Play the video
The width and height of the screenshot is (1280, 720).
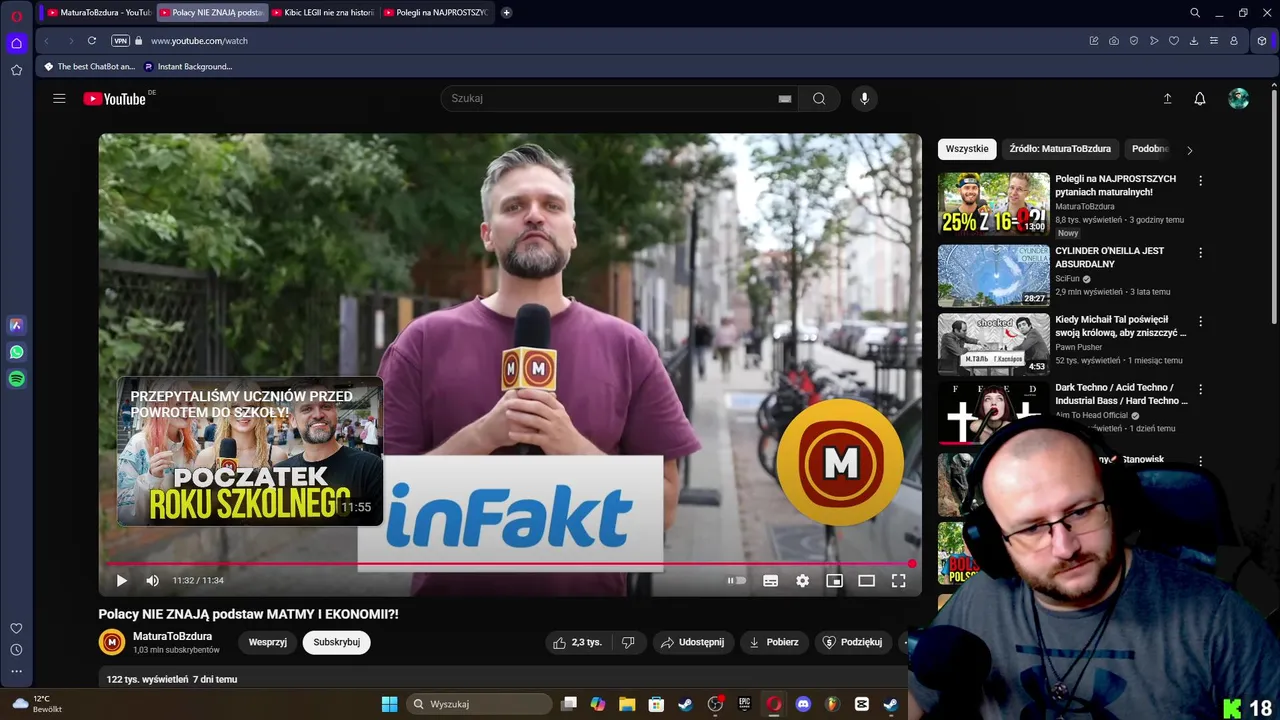[121, 580]
